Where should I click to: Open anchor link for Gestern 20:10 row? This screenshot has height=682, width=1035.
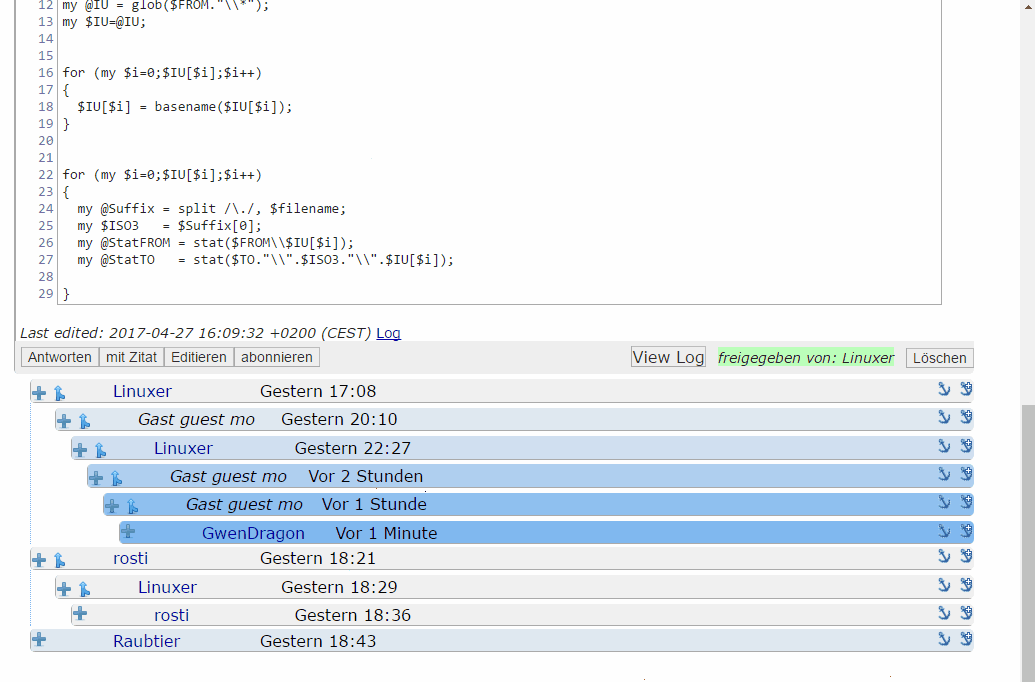point(944,417)
